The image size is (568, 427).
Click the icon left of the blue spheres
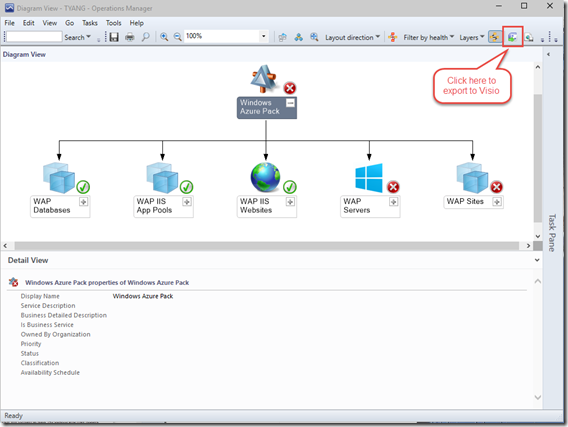(283, 37)
